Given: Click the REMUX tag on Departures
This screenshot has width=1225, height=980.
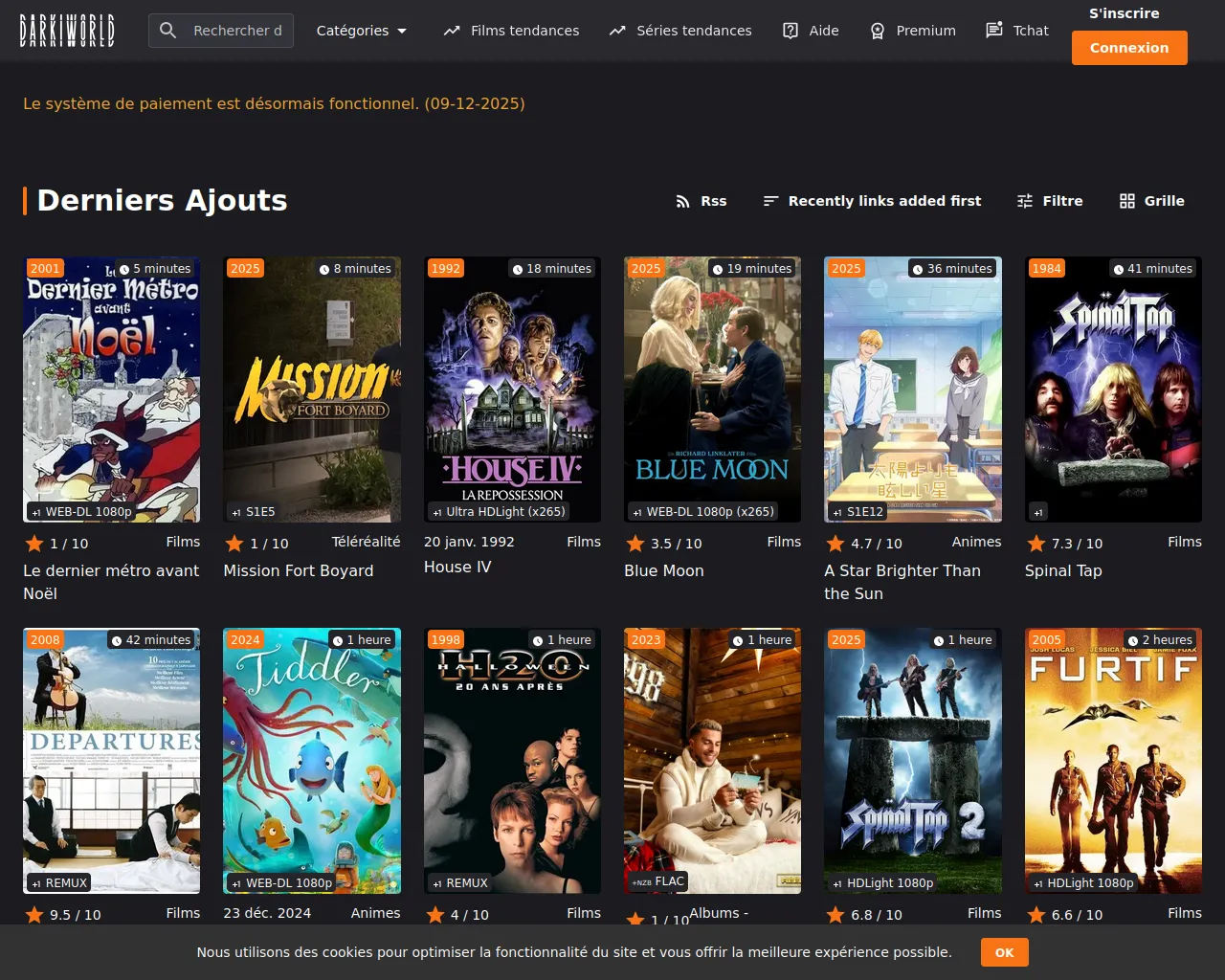Looking at the screenshot, I should 59,883.
